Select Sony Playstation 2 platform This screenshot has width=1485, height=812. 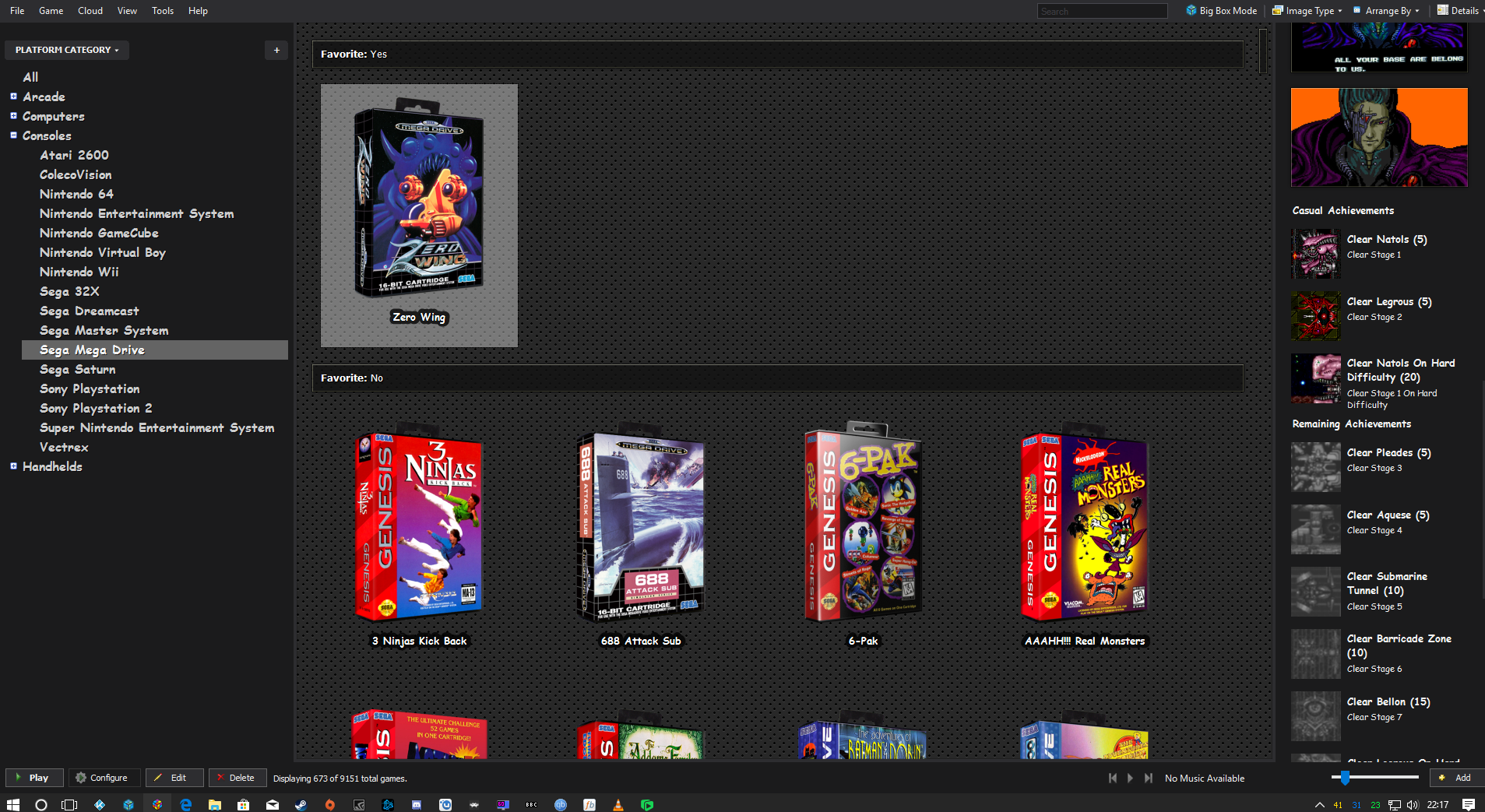(x=96, y=408)
